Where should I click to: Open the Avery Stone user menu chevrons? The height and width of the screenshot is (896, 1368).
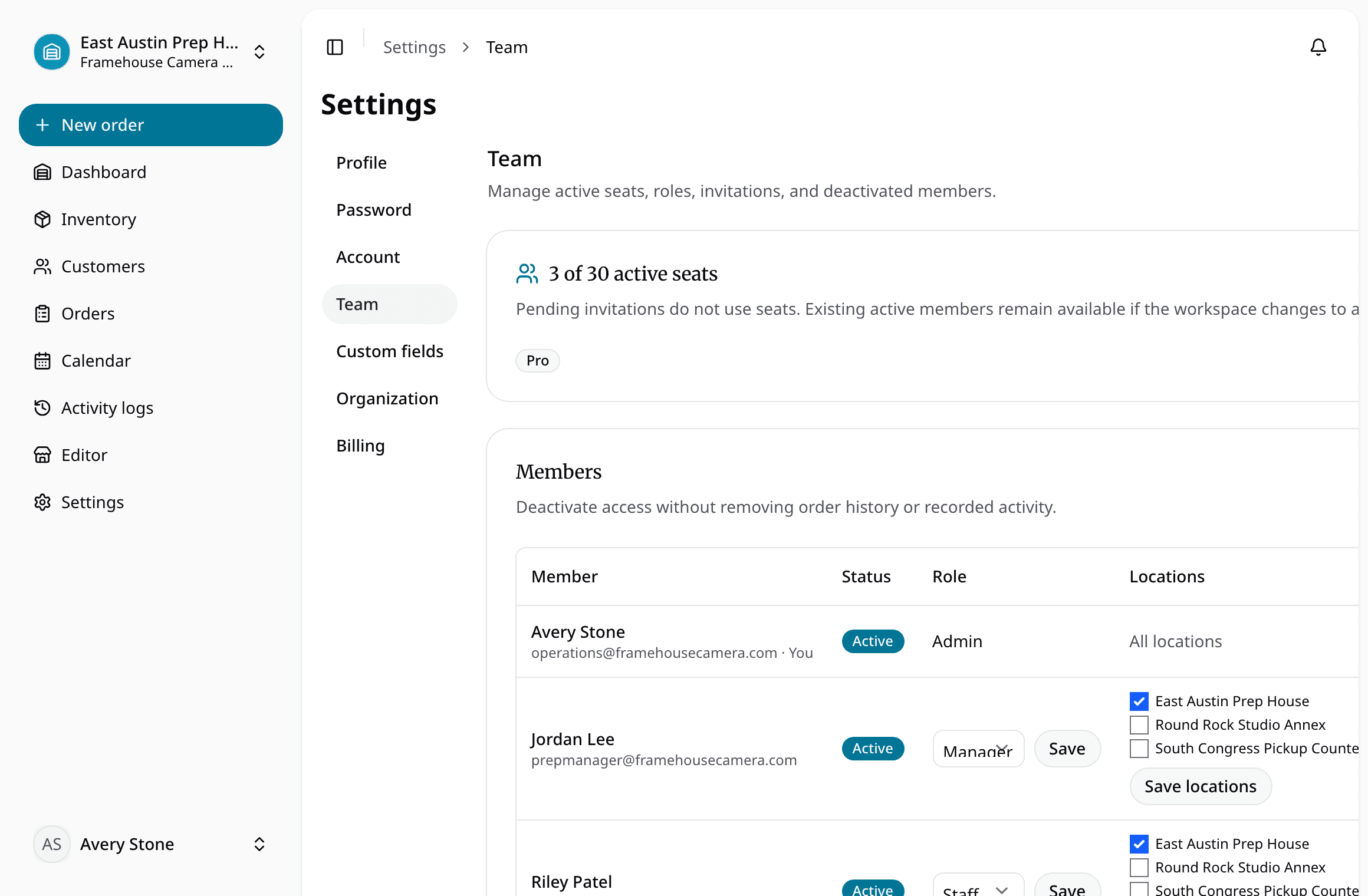point(259,844)
